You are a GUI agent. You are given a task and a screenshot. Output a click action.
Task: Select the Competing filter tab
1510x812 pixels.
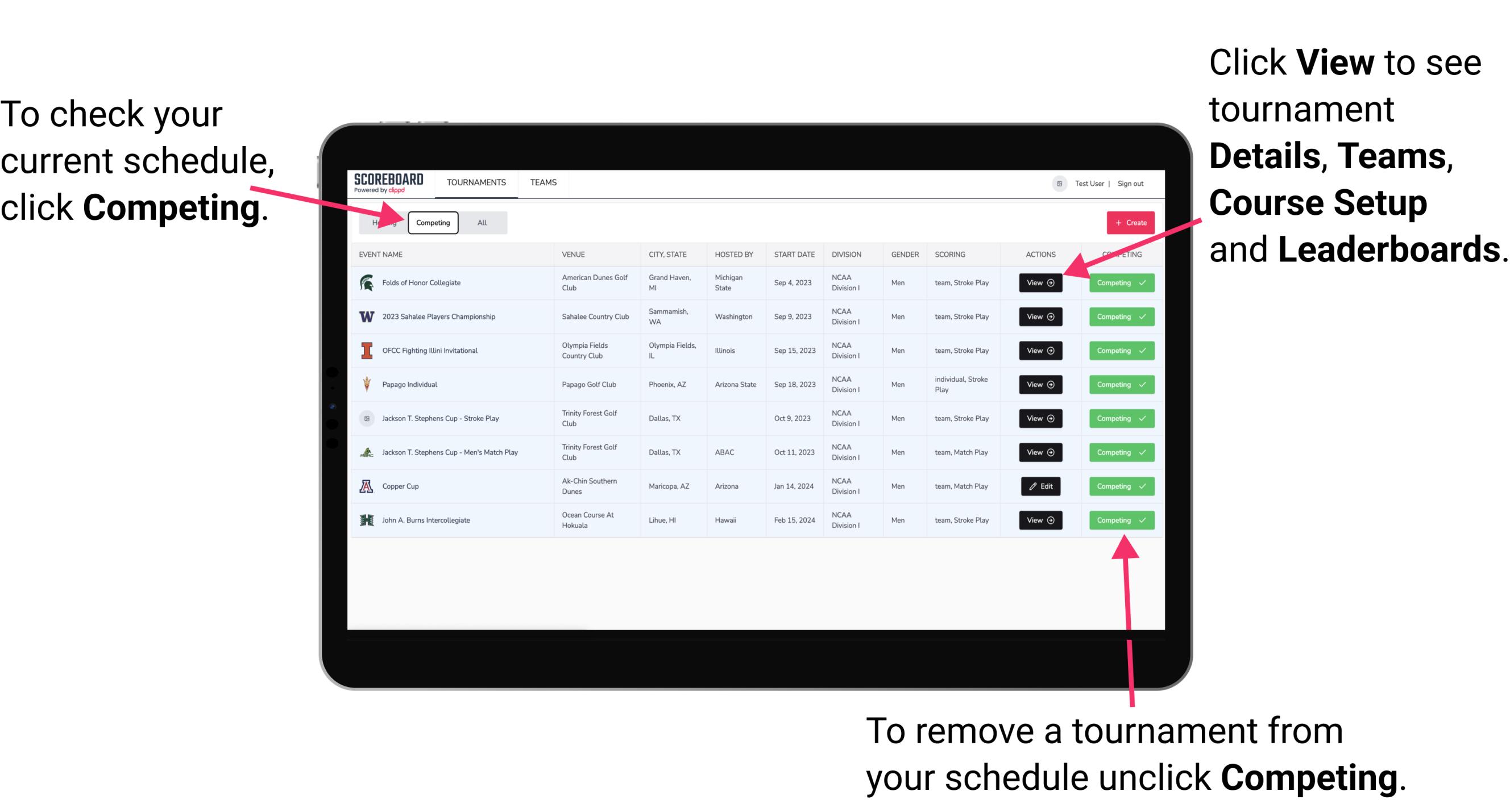(433, 222)
